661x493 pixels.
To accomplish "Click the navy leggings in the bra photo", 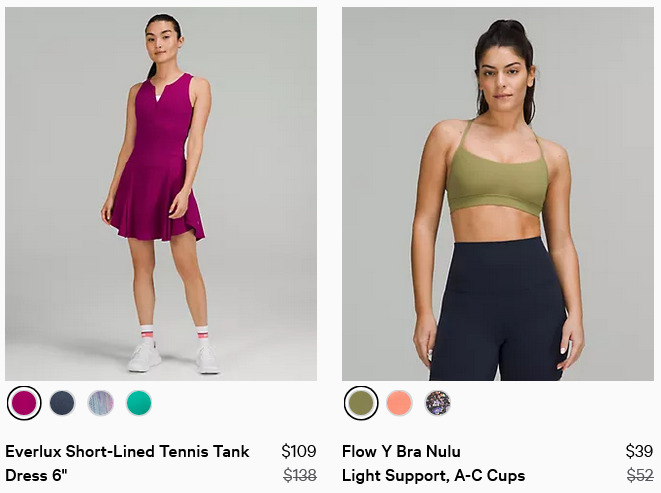I will click(497, 310).
